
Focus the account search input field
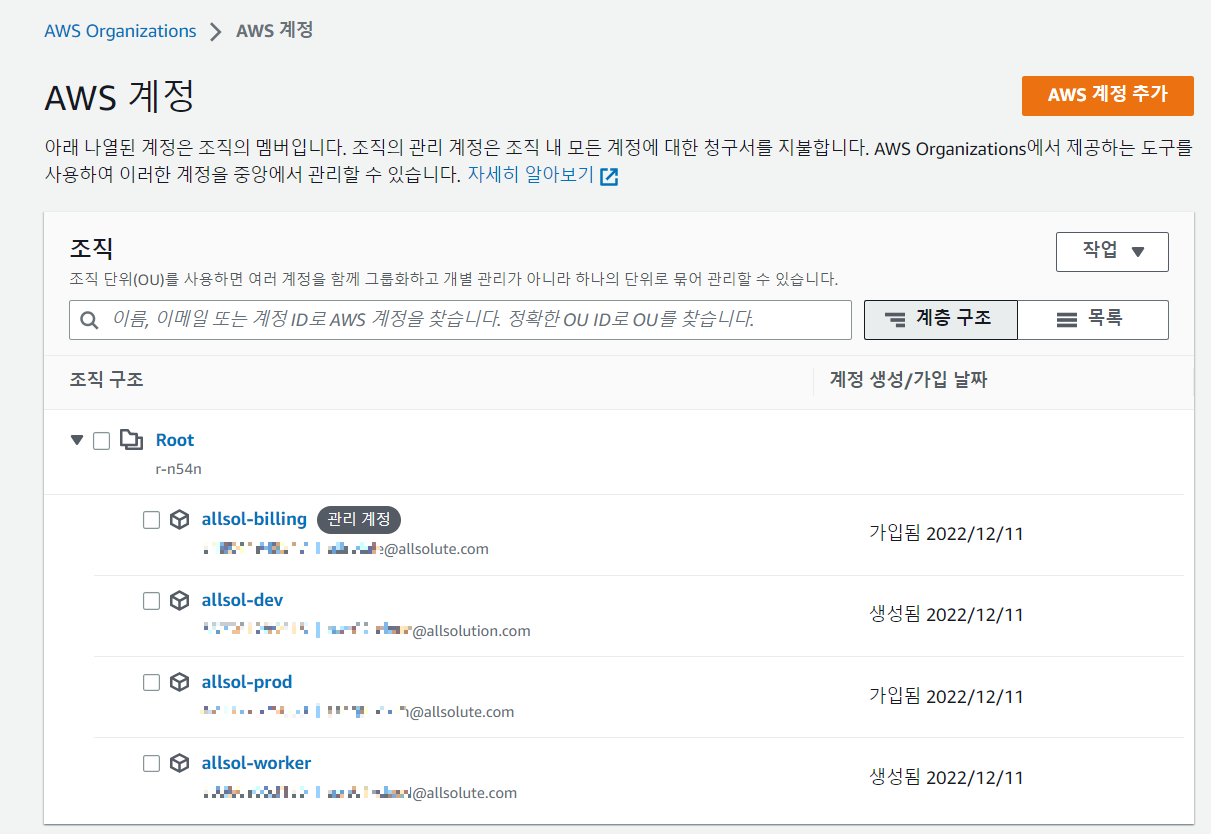(x=460, y=320)
